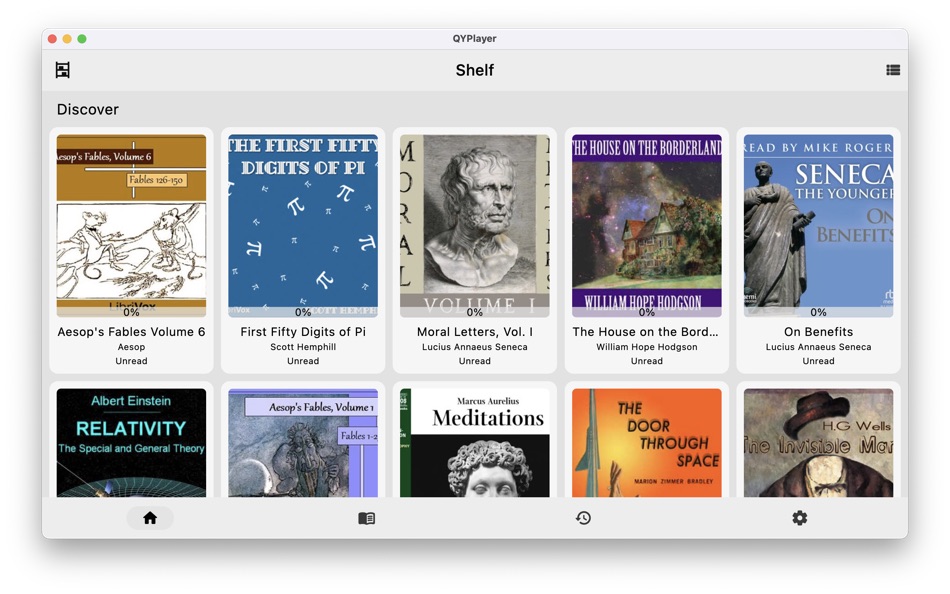The width and height of the screenshot is (950, 594).
Task: Open Einstein Relativity book cover
Action: 131,443
